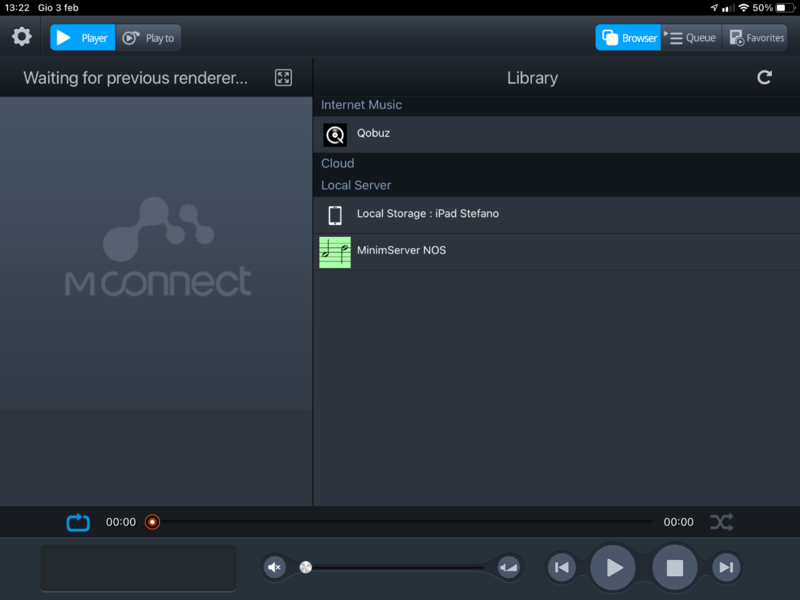Select the Player output button
The image size is (800, 600).
click(83, 38)
